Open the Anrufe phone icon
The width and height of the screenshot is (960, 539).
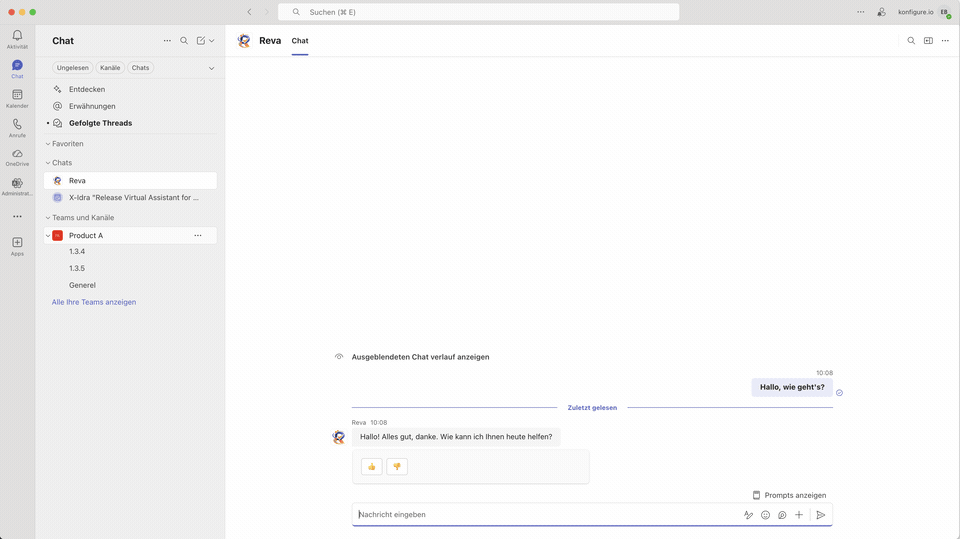[x=17, y=127]
